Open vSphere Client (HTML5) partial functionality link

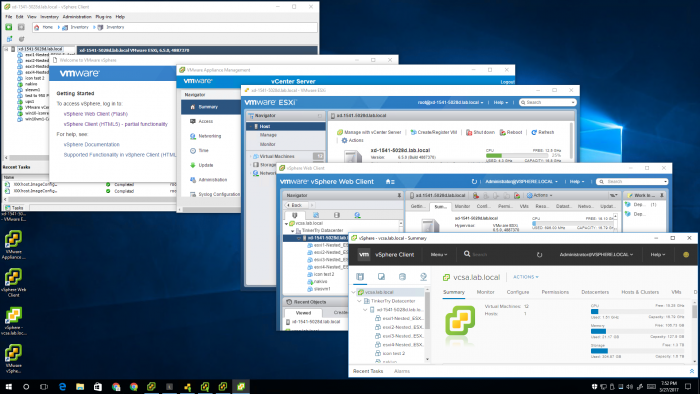[116, 124]
